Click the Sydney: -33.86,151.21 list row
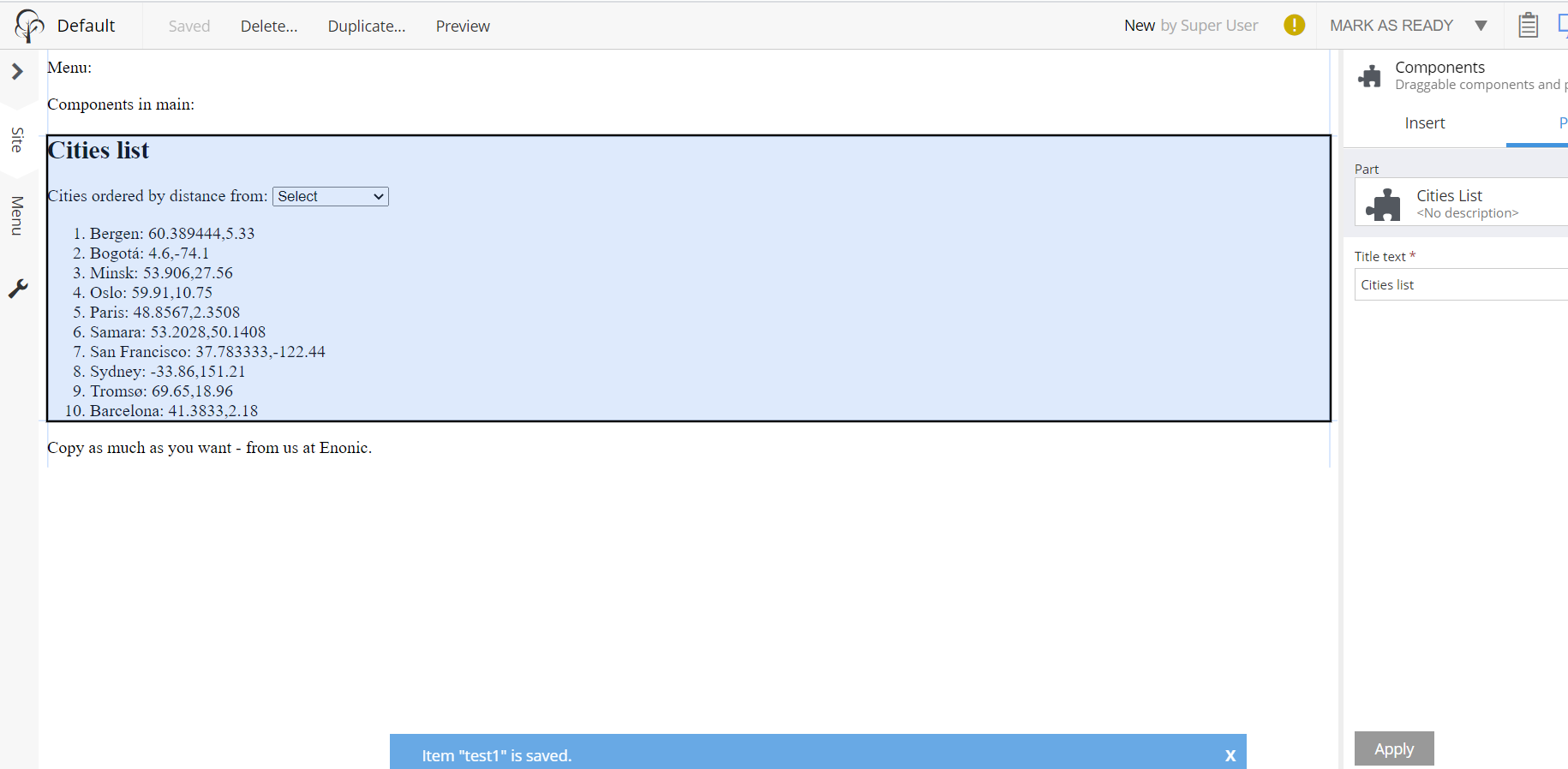 (x=167, y=372)
